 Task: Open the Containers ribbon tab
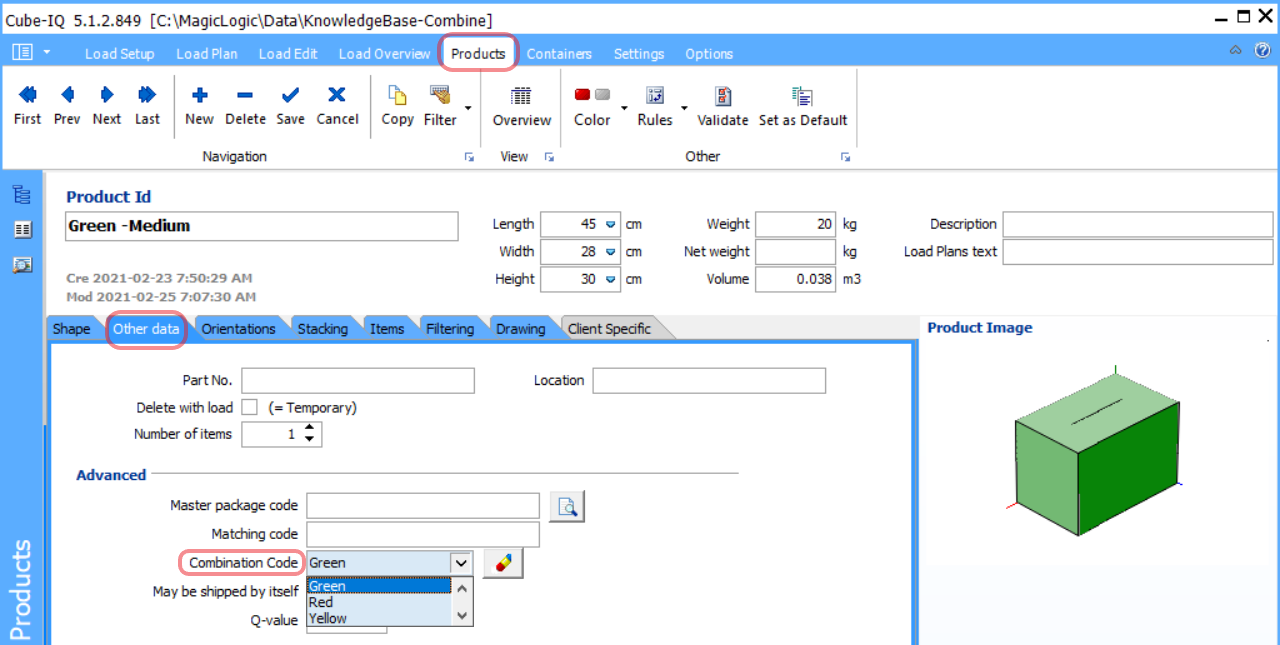tap(559, 54)
